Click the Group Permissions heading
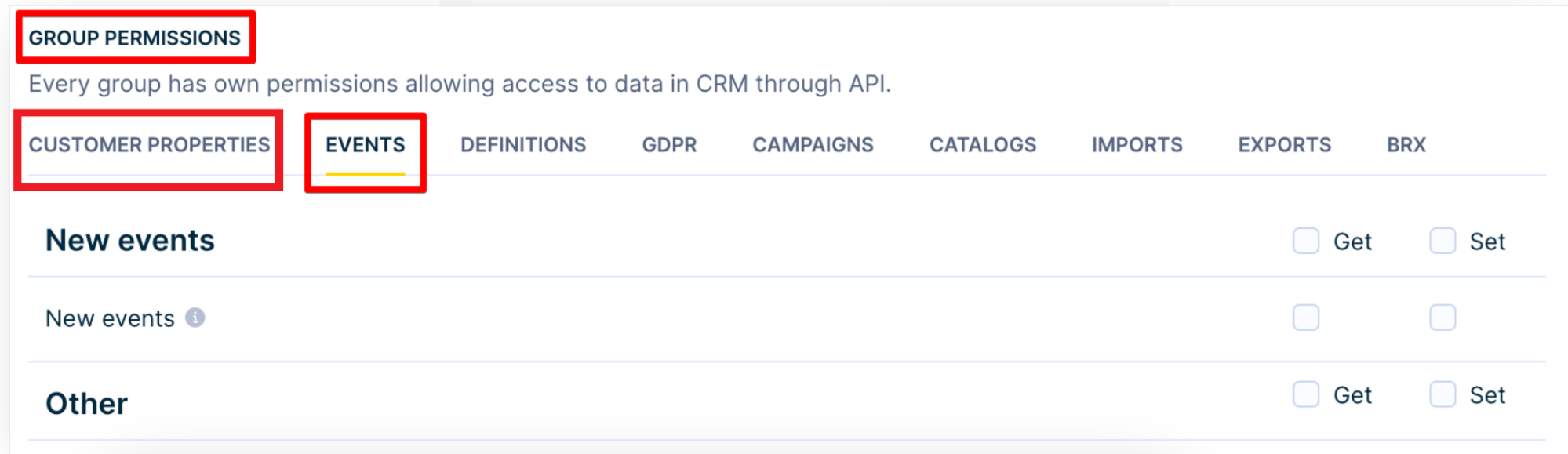This screenshot has width=1568, height=454. (x=135, y=38)
